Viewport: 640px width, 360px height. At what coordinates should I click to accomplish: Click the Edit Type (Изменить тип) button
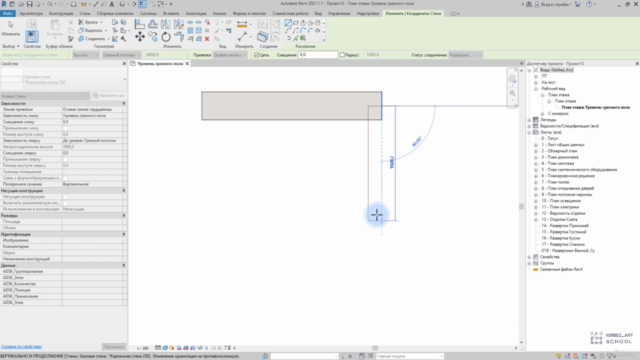(109, 96)
